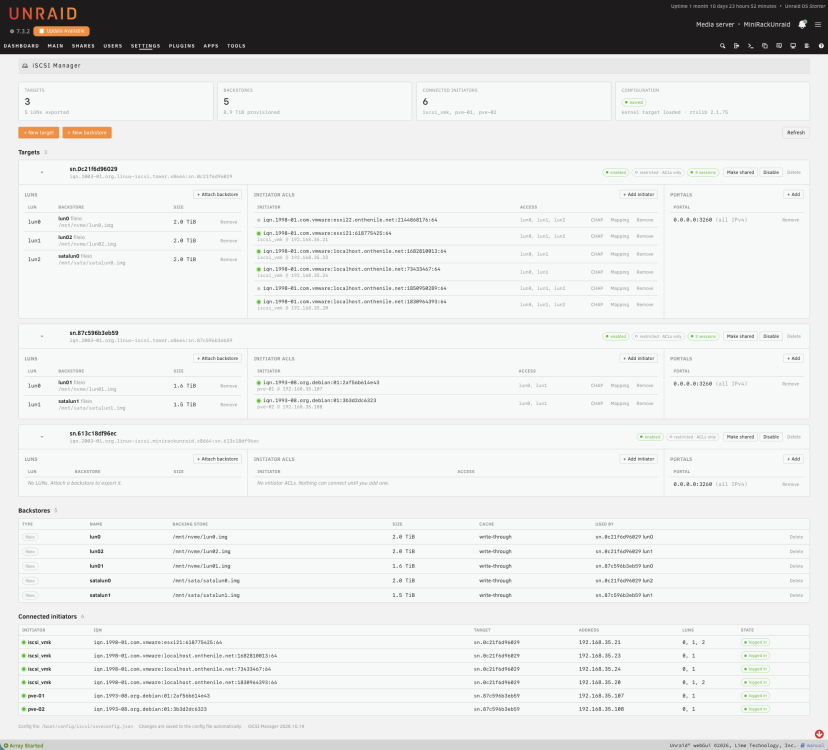This screenshot has width=828, height=750.
Task: Remove lun2 satalun0 from first target
Action: pos(229,259)
